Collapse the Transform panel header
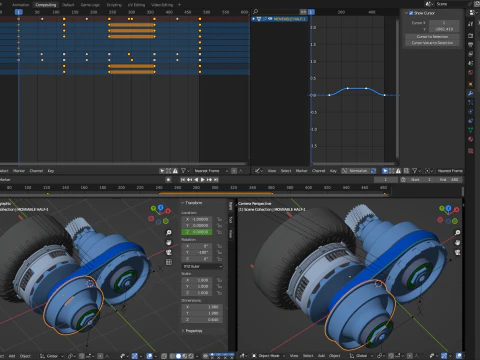480x360 pixels. click(192, 203)
